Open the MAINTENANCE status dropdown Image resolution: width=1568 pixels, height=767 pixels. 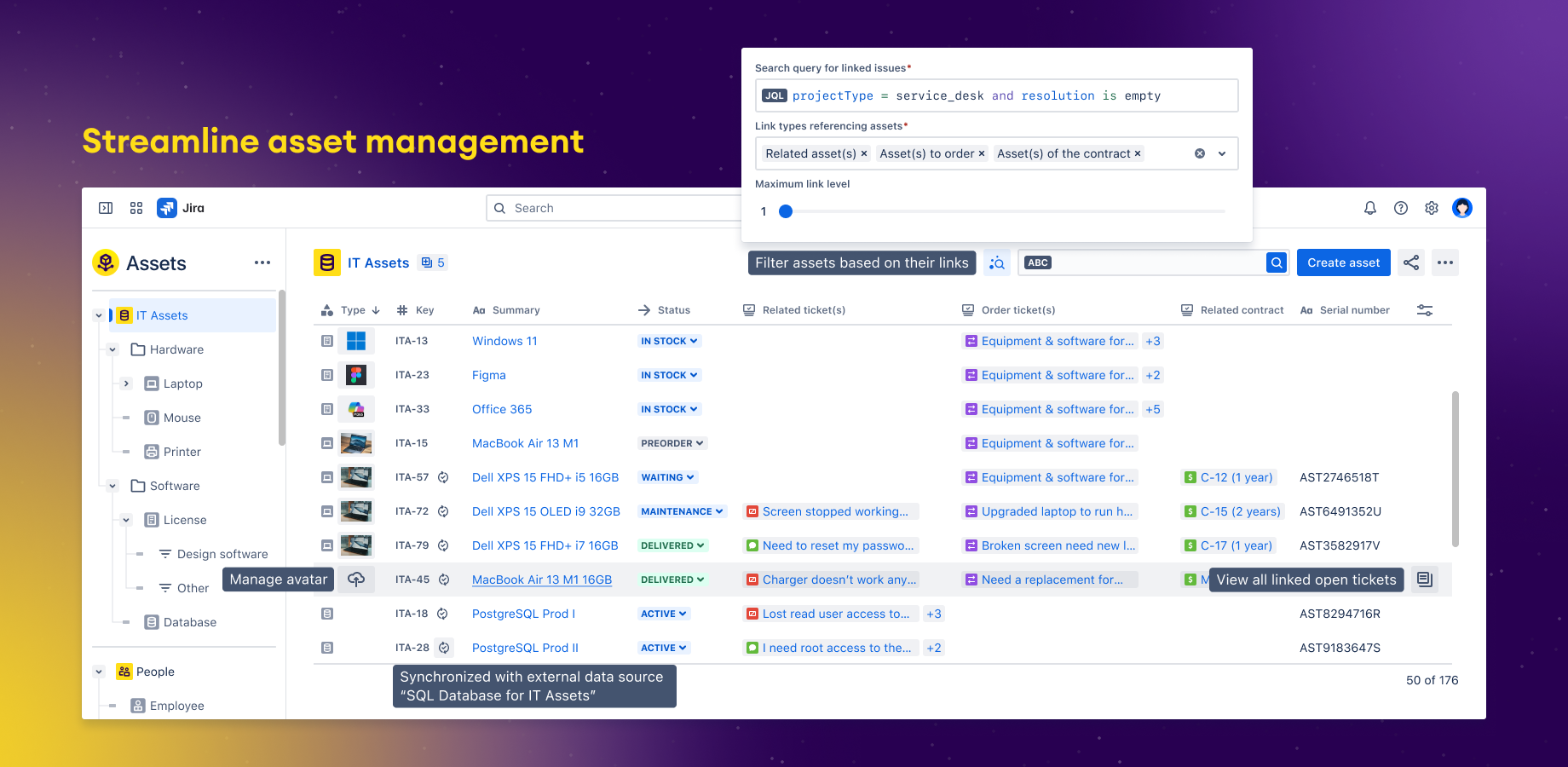pos(682,511)
